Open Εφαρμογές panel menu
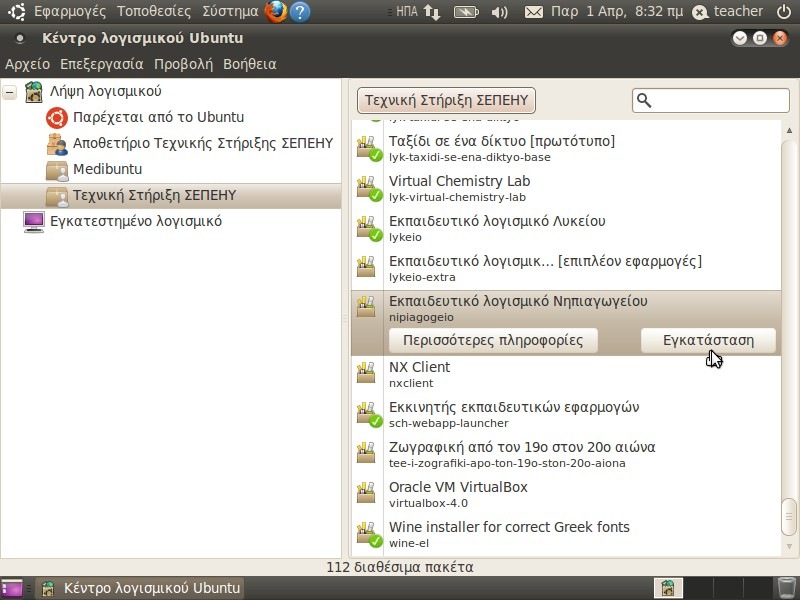800x600 pixels. coord(70,11)
